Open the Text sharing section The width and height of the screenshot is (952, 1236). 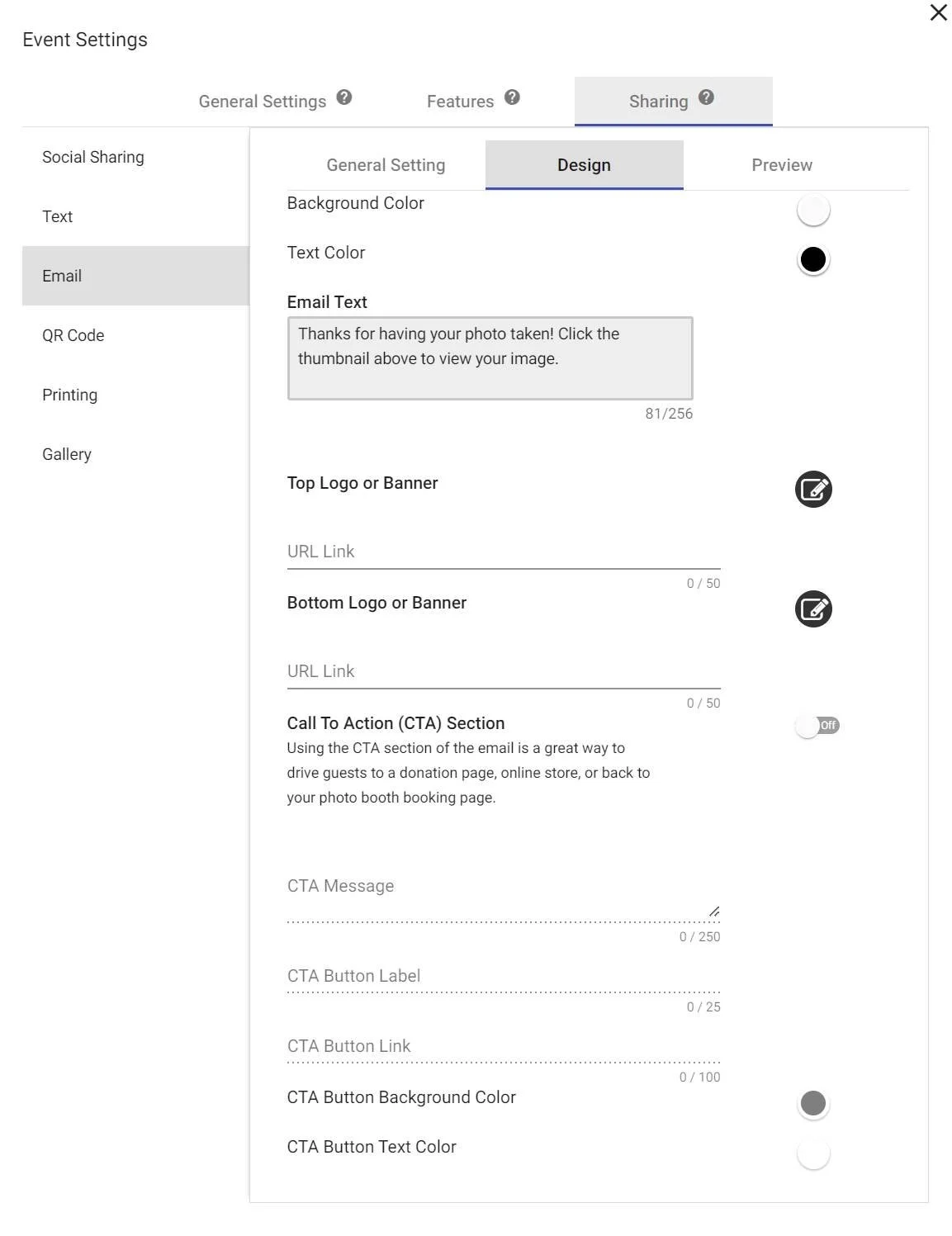click(x=135, y=216)
